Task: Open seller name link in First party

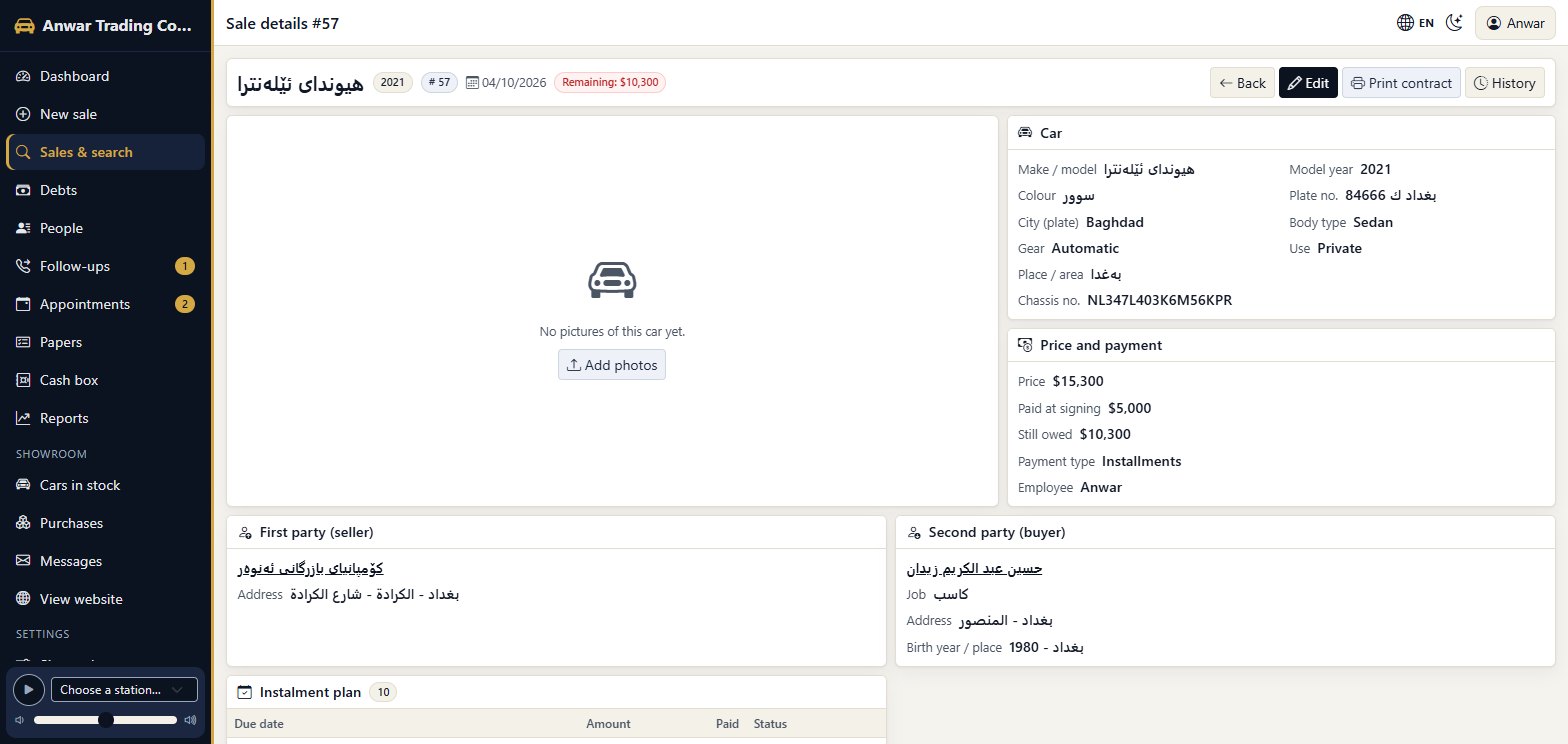Action: (x=311, y=569)
